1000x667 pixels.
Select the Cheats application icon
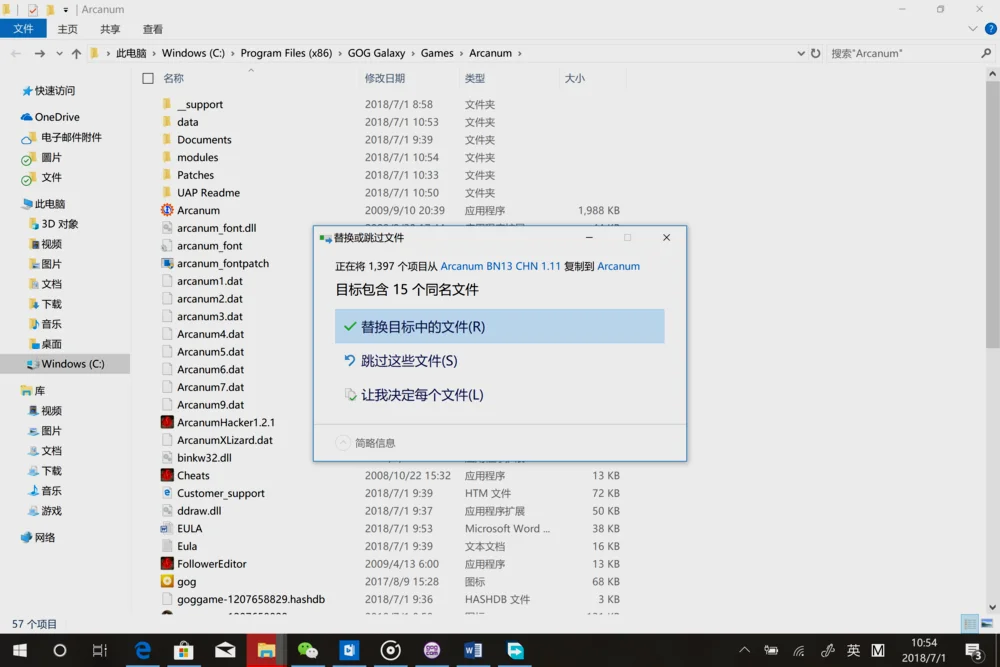pos(167,475)
